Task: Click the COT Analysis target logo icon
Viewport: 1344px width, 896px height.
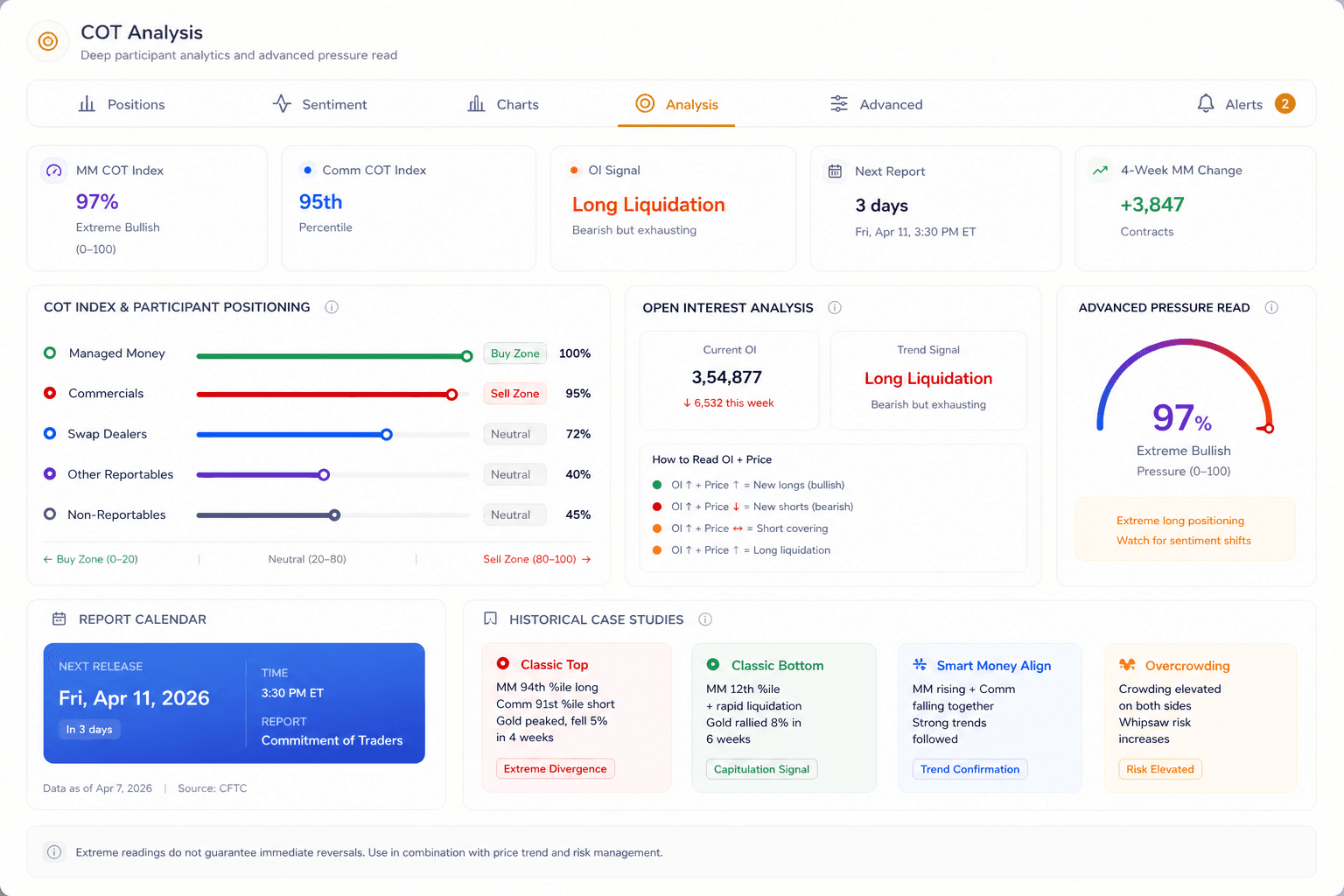Action: pos(48,41)
